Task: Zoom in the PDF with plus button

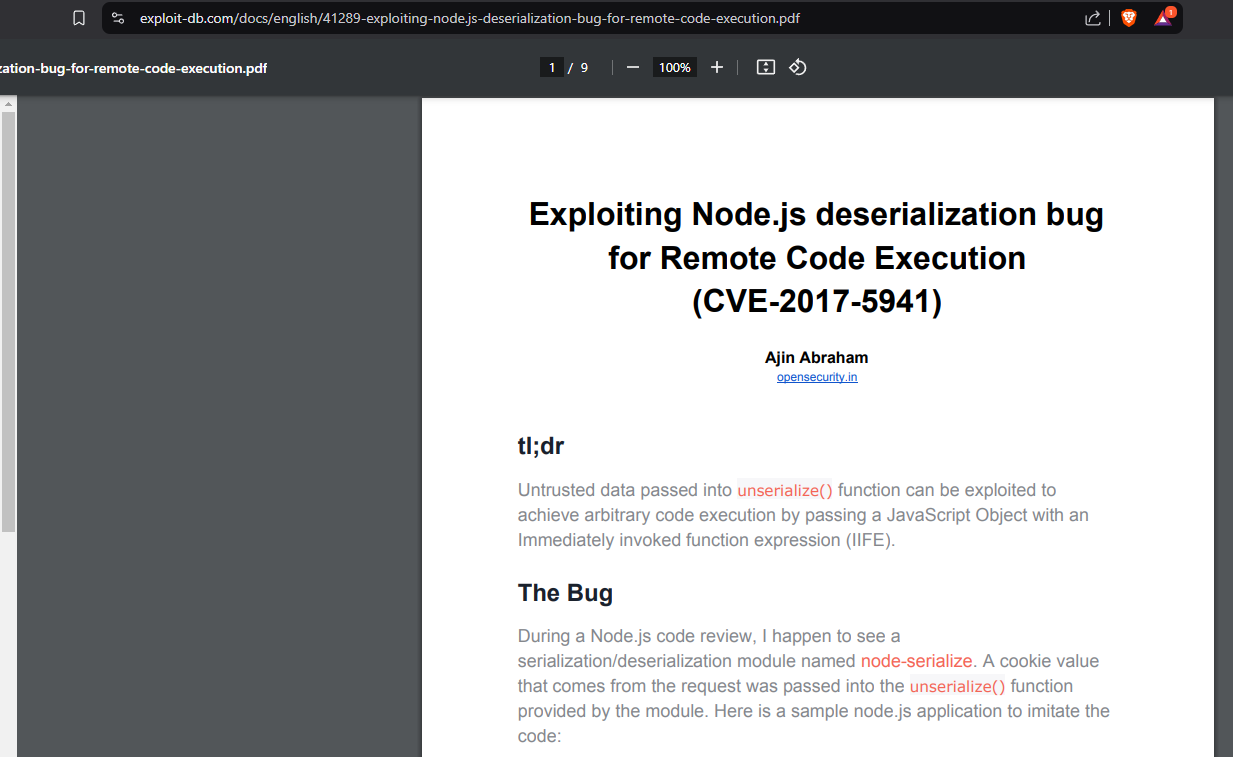Action: click(716, 67)
